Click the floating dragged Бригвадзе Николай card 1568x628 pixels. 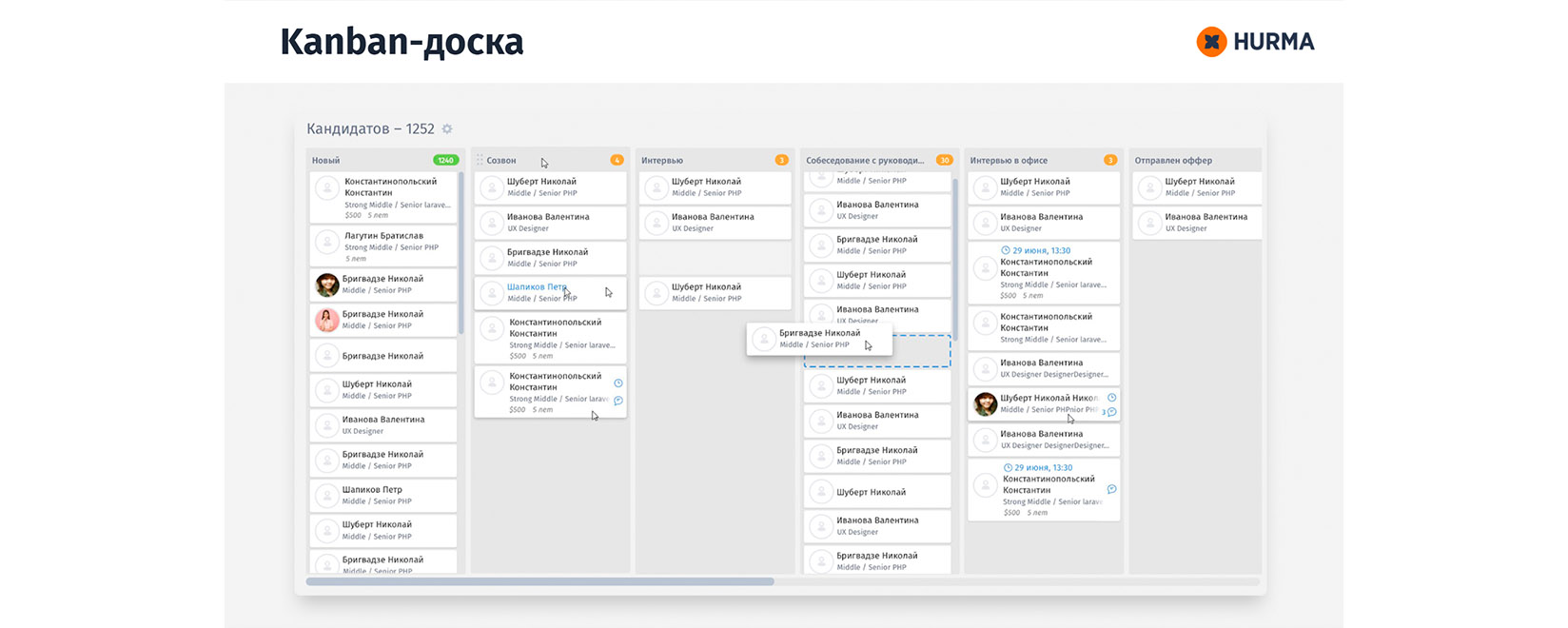click(819, 339)
